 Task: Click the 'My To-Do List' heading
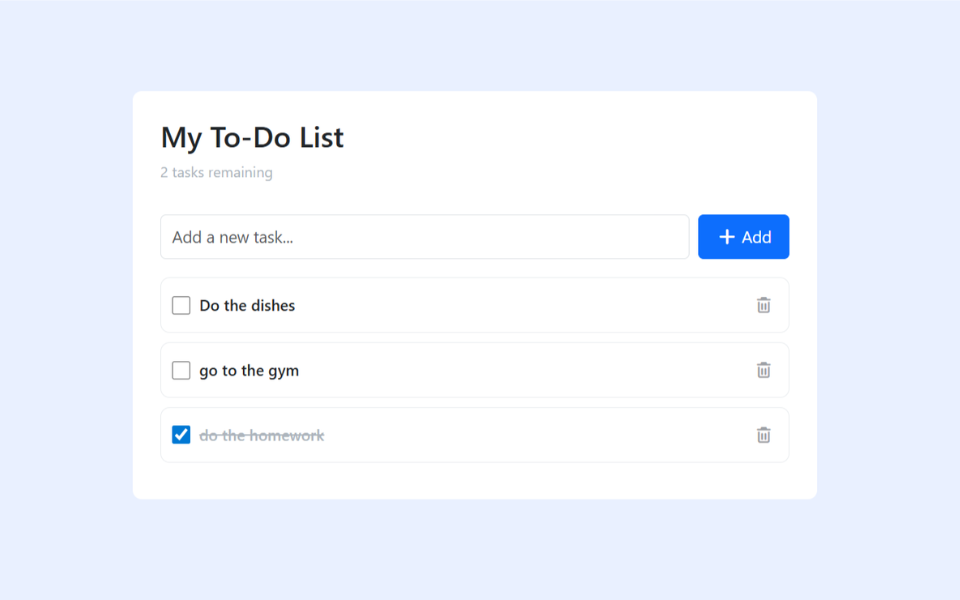(252, 137)
